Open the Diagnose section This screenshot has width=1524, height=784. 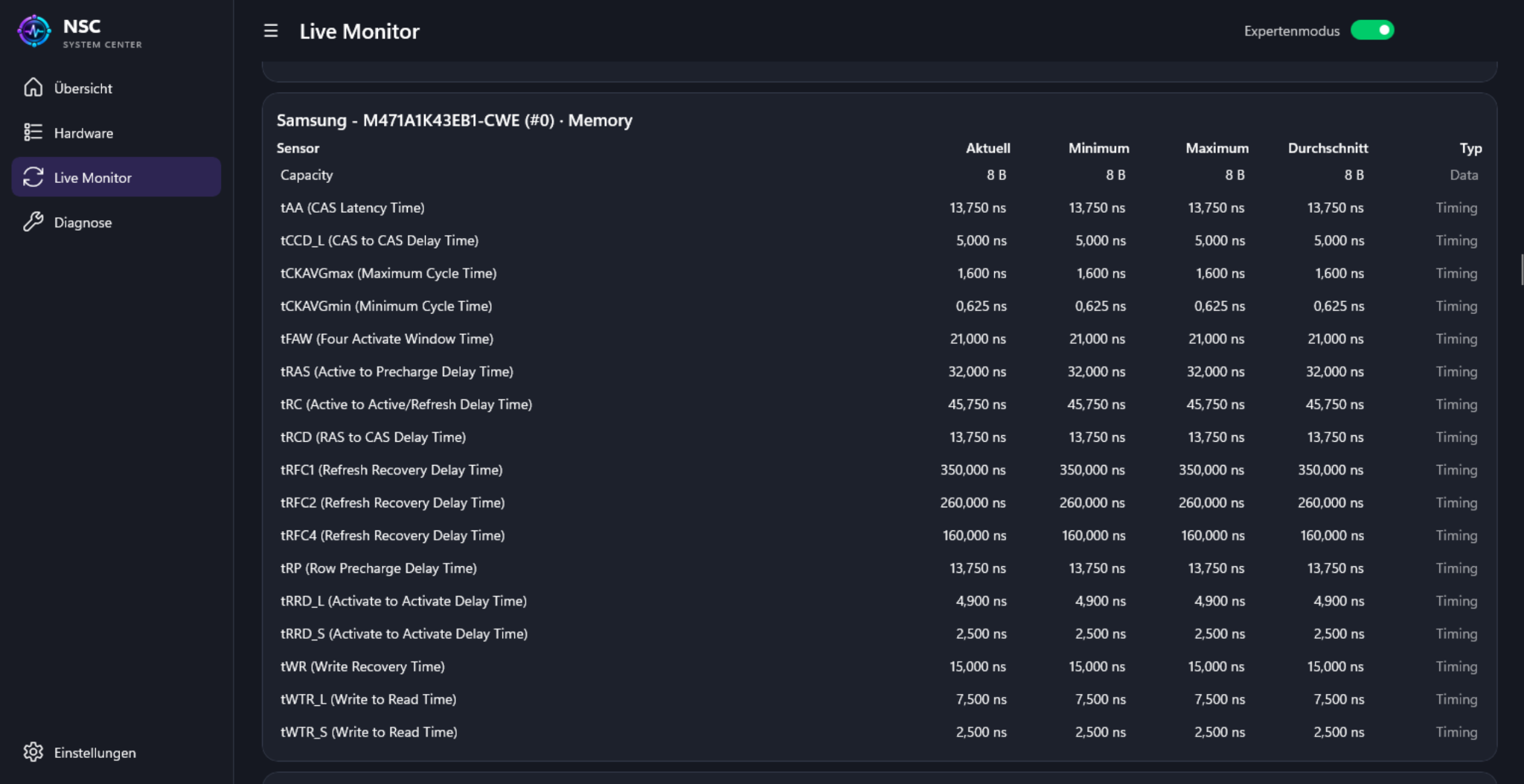pos(116,222)
